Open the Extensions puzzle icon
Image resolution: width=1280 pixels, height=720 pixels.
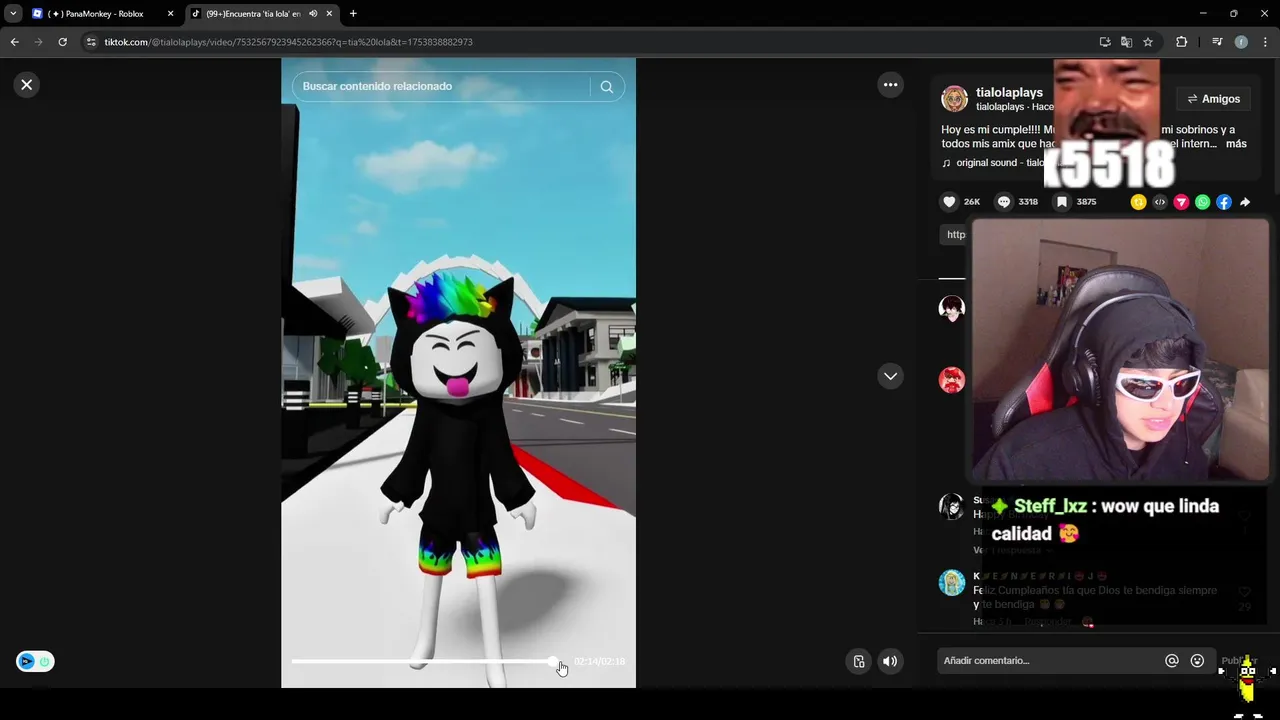point(1181,42)
